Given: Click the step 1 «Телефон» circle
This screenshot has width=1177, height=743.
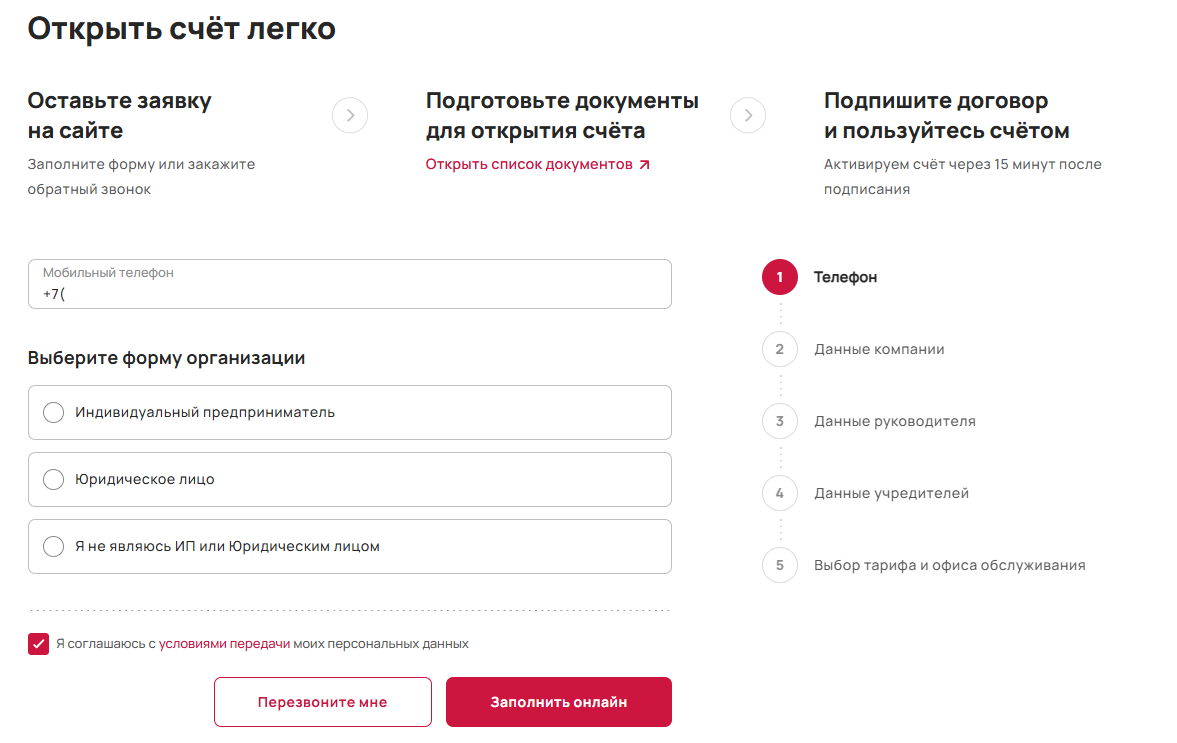Looking at the screenshot, I should click(x=780, y=277).
